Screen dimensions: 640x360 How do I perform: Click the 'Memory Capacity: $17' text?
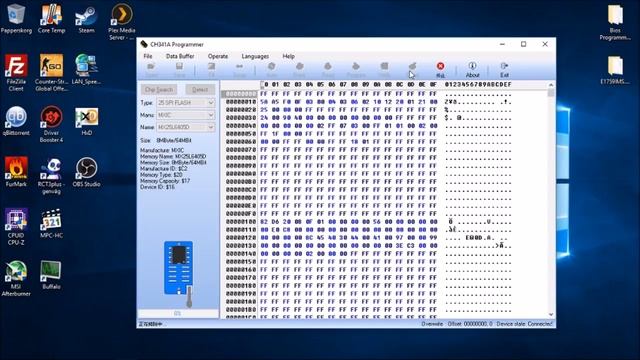(x=165, y=181)
